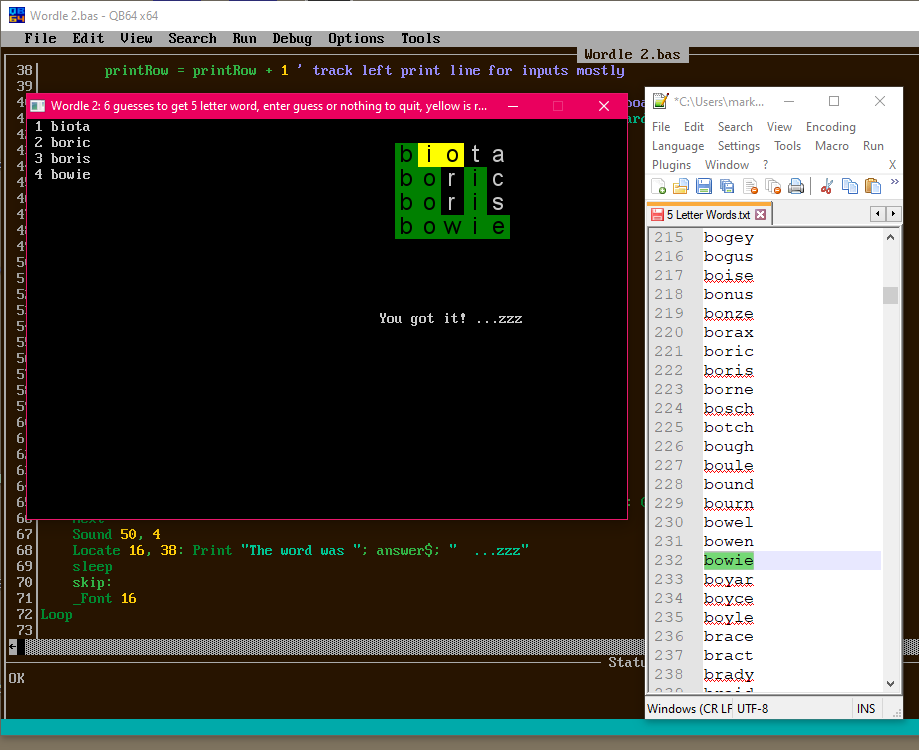Click the UTF-8 encoding in status bar
The height and width of the screenshot is (750, 919).
753,708
